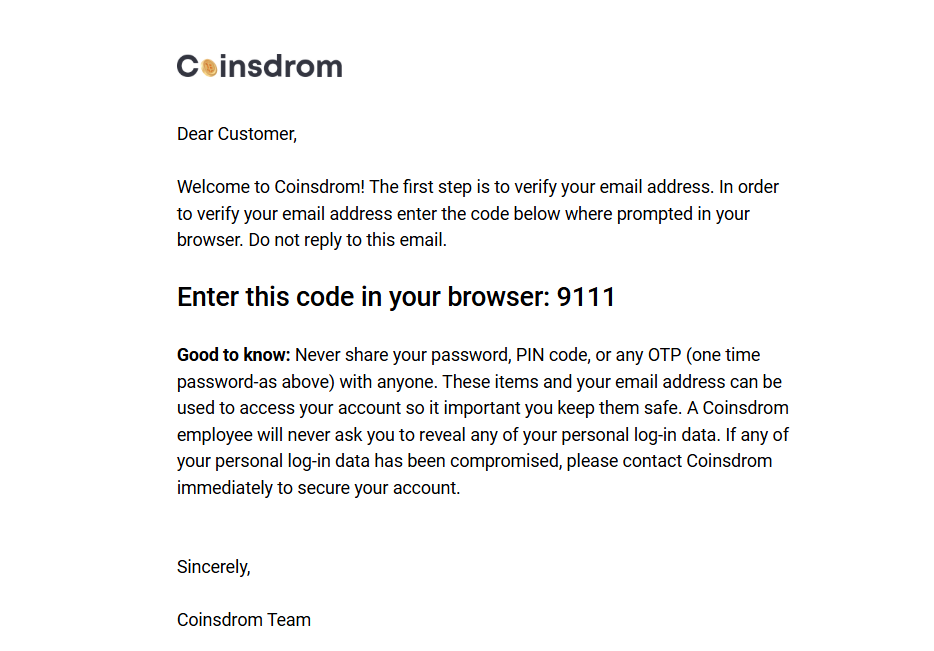Click the "Sincerely," closing line

(213, 567)
